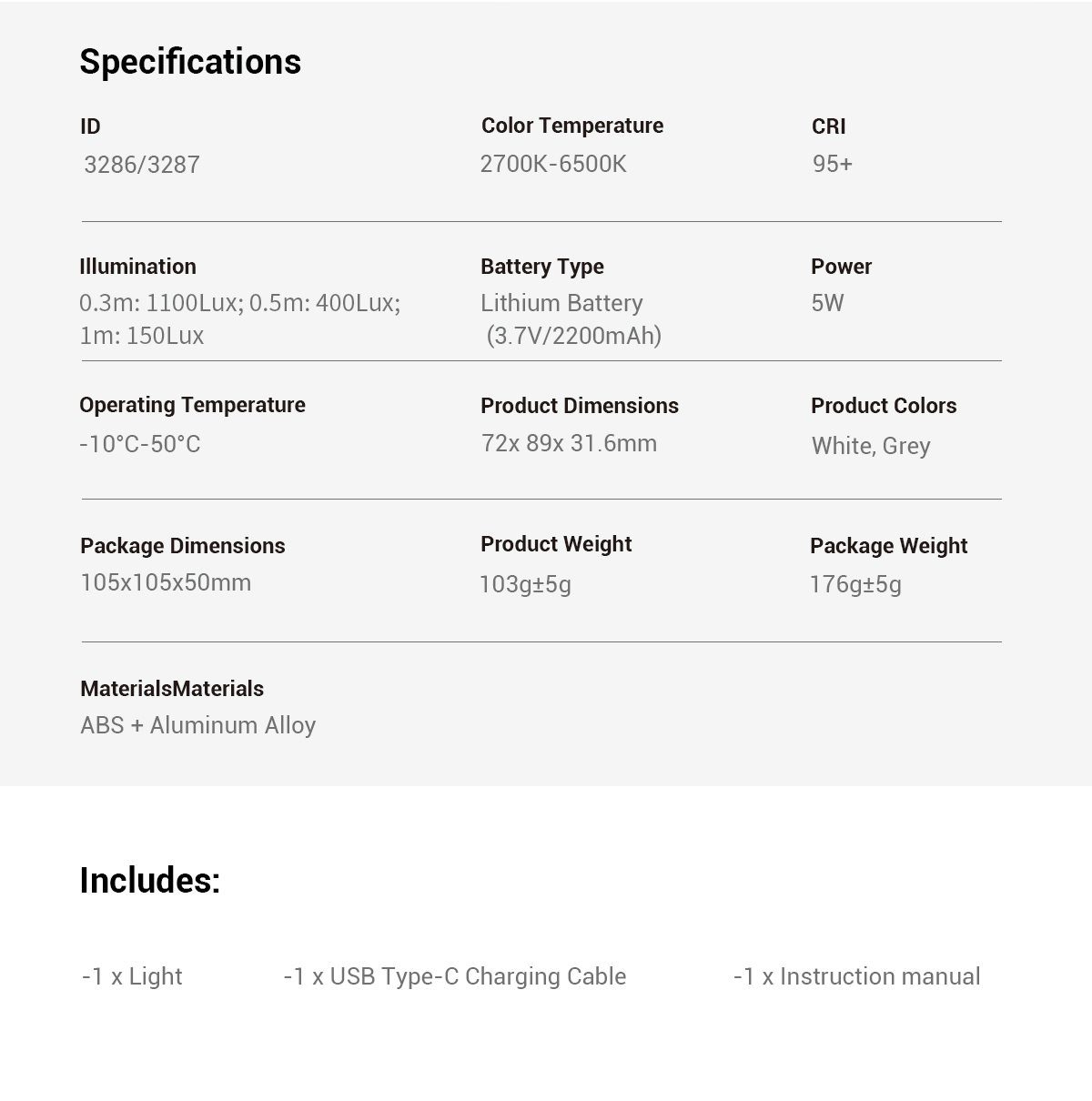1092x1101 pixels.
Task: Click the ID value 3286/3287
Action: pyautogui.click(x=142, y=165)
